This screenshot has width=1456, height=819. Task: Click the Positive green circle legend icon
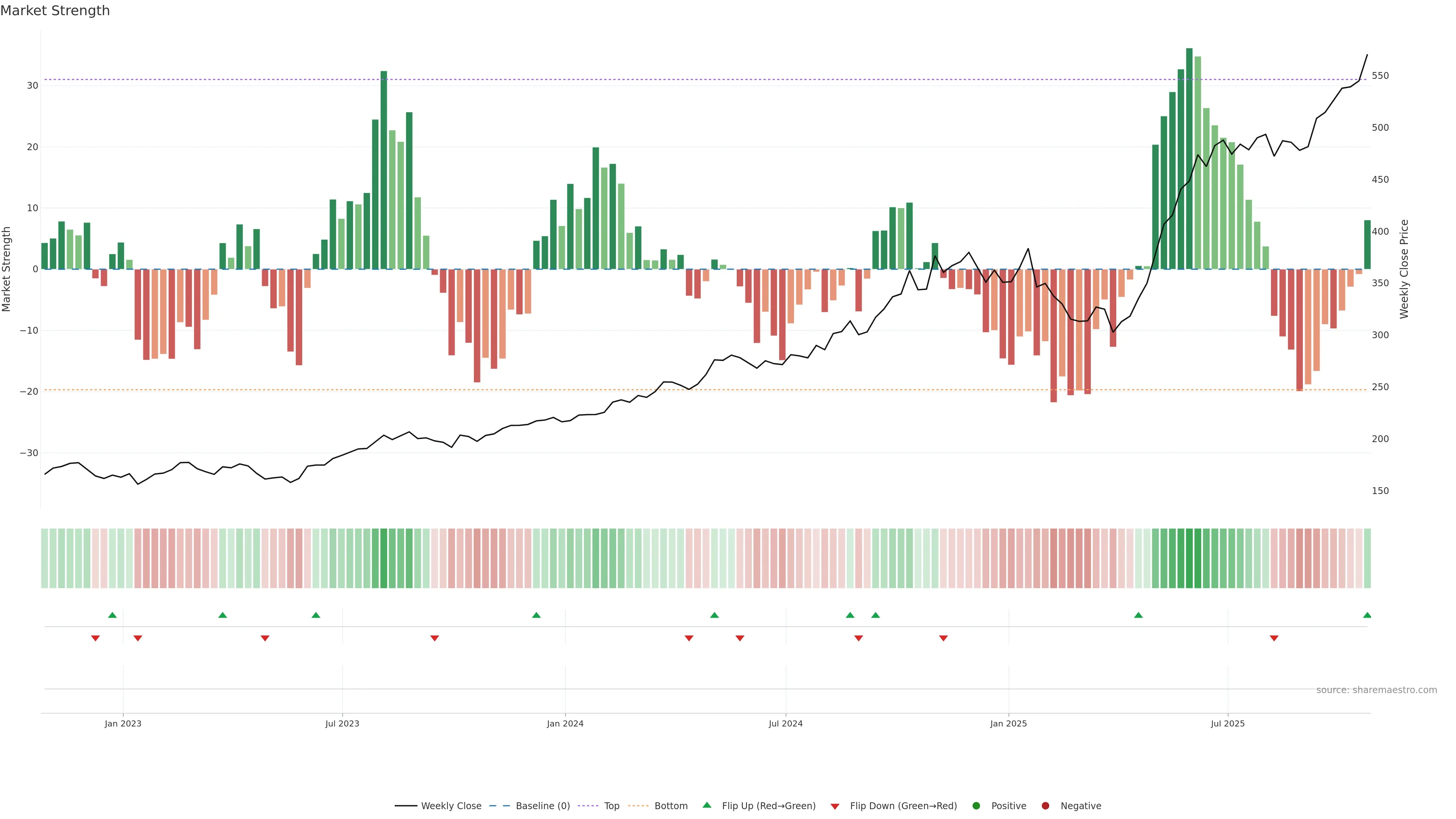point(976,806)
